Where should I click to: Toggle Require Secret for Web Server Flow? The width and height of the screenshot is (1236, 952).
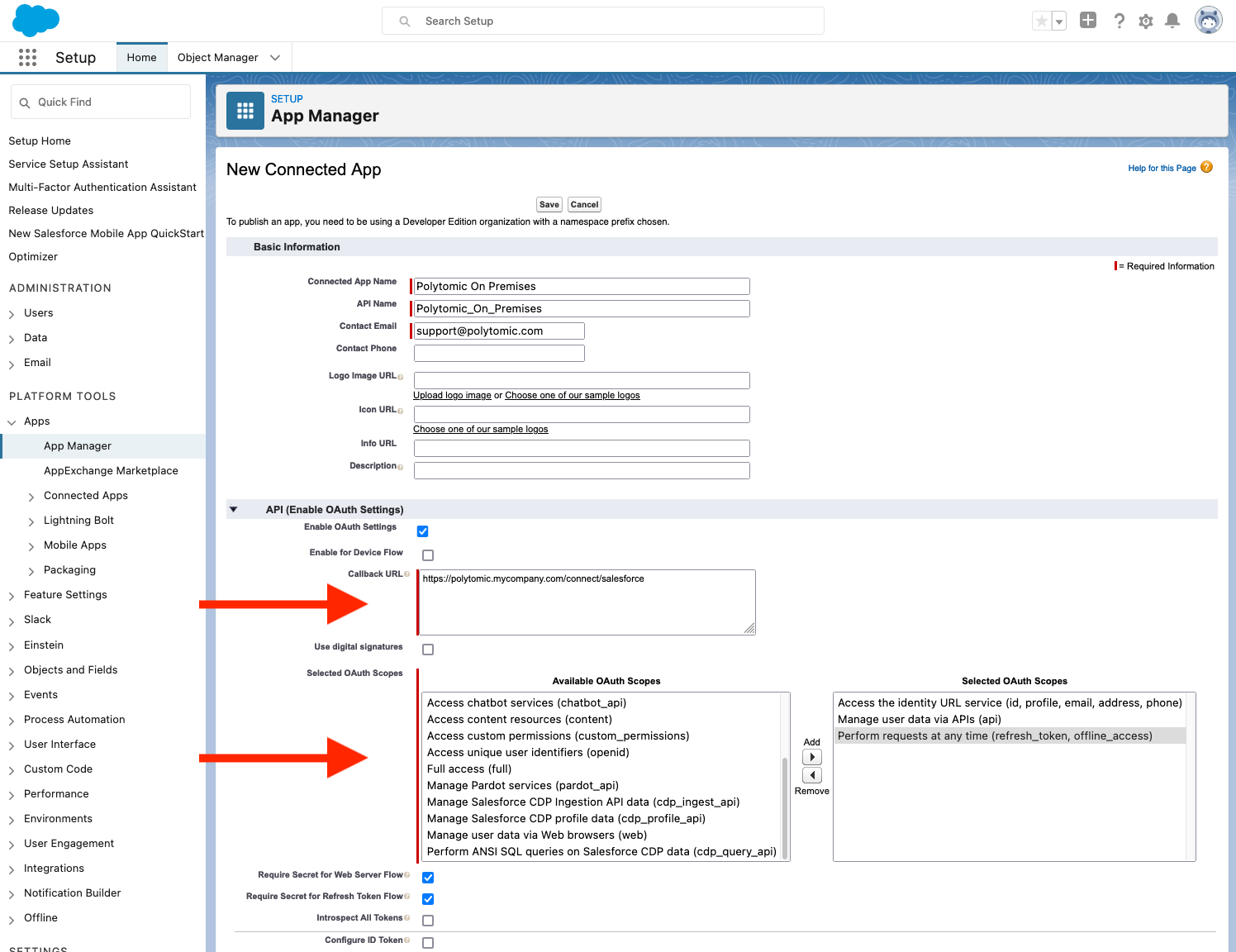click(428, 878)
